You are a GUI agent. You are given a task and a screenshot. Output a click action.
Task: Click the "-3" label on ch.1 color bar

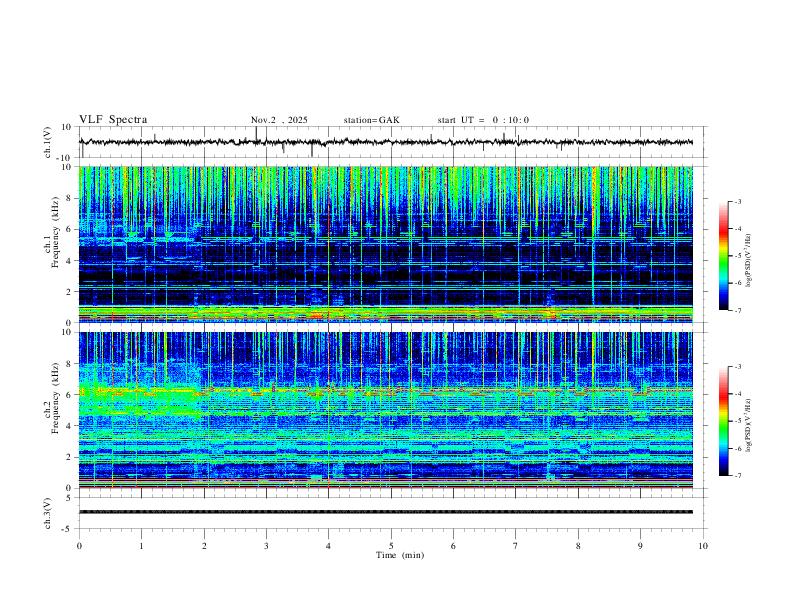[738, 201]
